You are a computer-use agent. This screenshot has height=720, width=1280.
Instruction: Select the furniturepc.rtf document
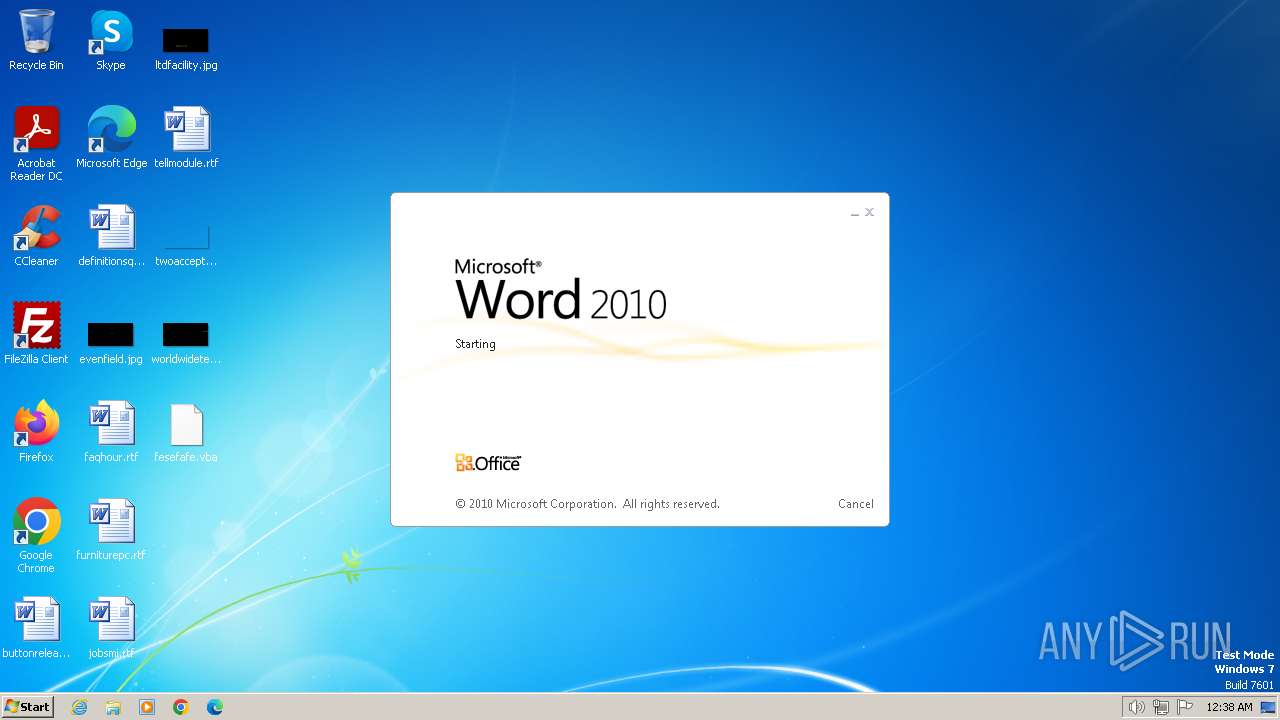[x=111, y=530]
